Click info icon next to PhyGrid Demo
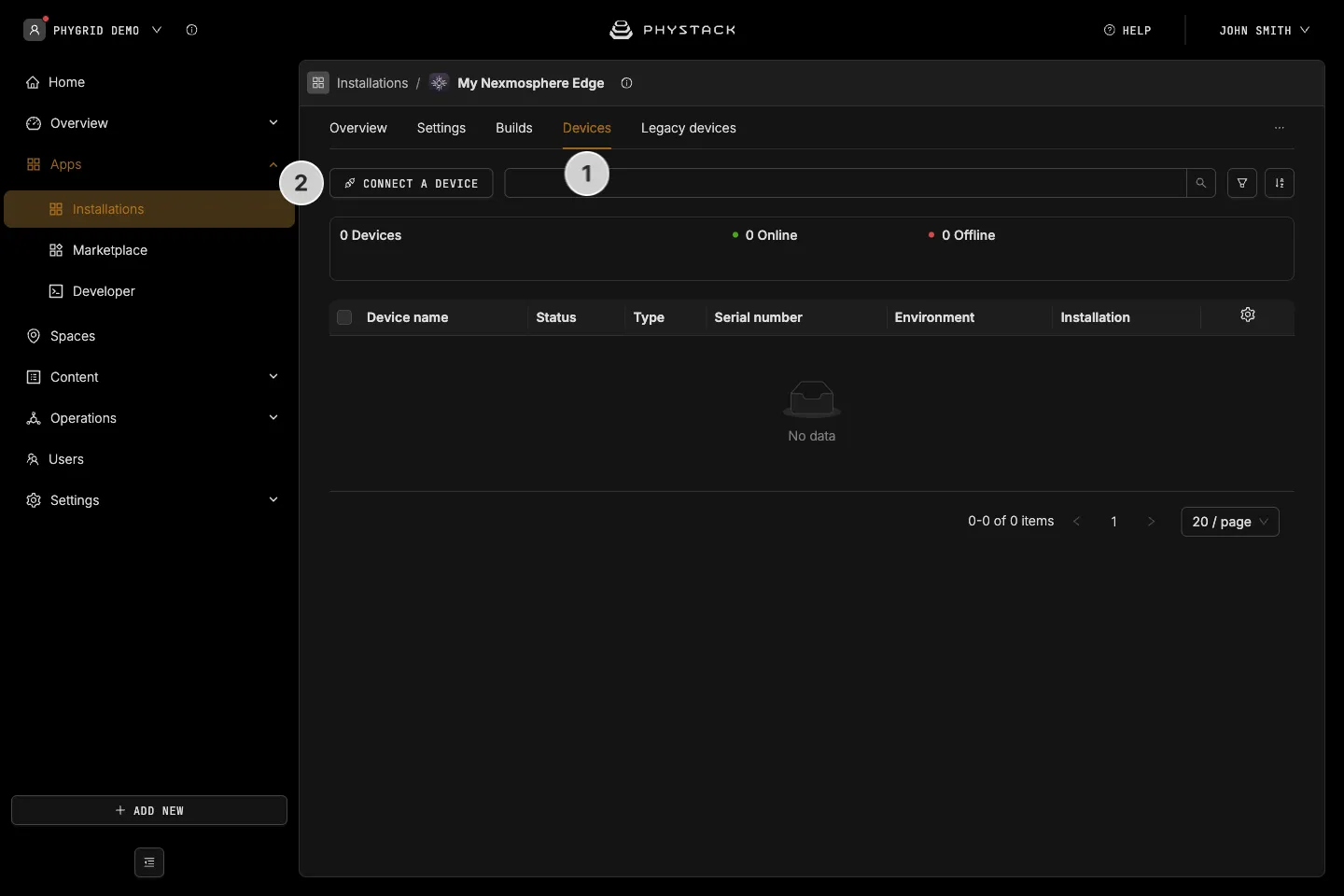The image size is (1344, 896). pyautogui.click(x=192, y=30)
